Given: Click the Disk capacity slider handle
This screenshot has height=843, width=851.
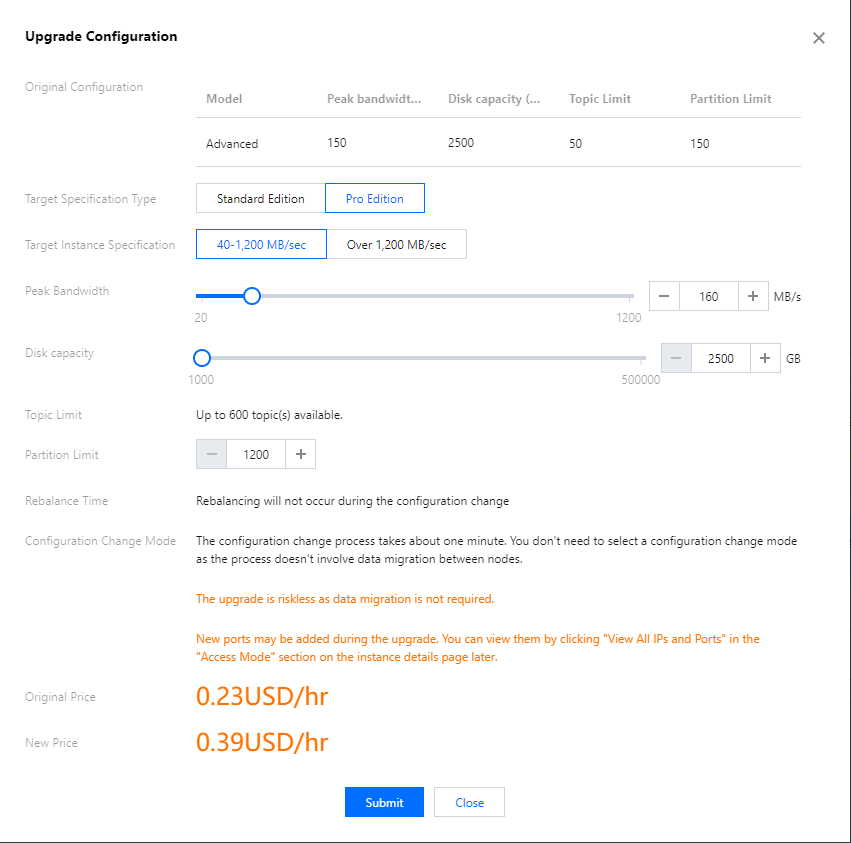Looking at the screenshot, I should click(201, 357).
